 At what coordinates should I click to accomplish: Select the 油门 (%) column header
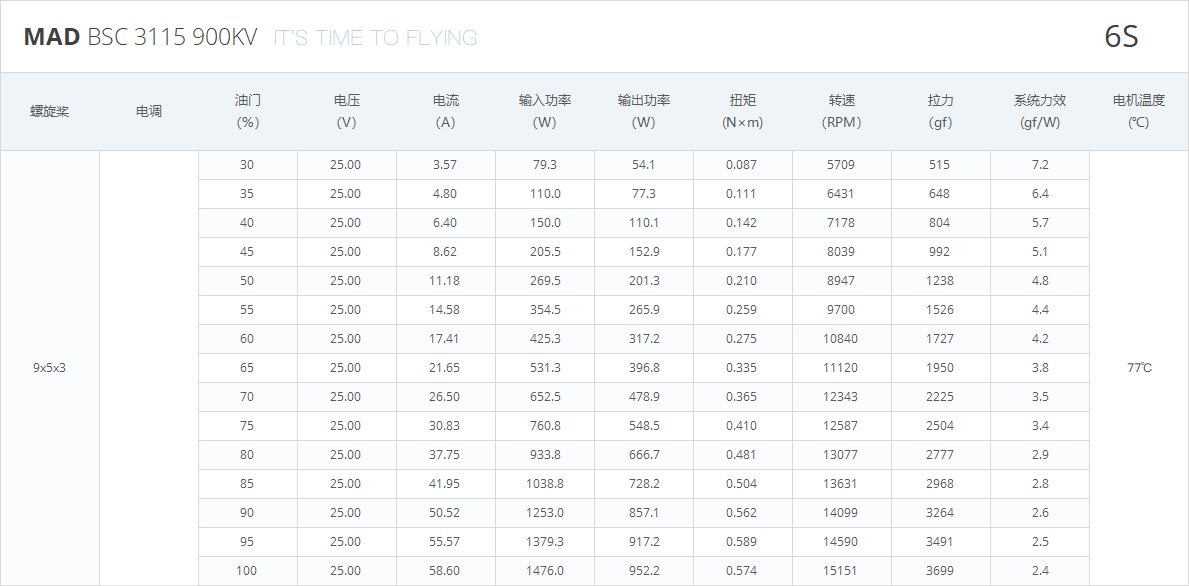(x=248, y=111)
